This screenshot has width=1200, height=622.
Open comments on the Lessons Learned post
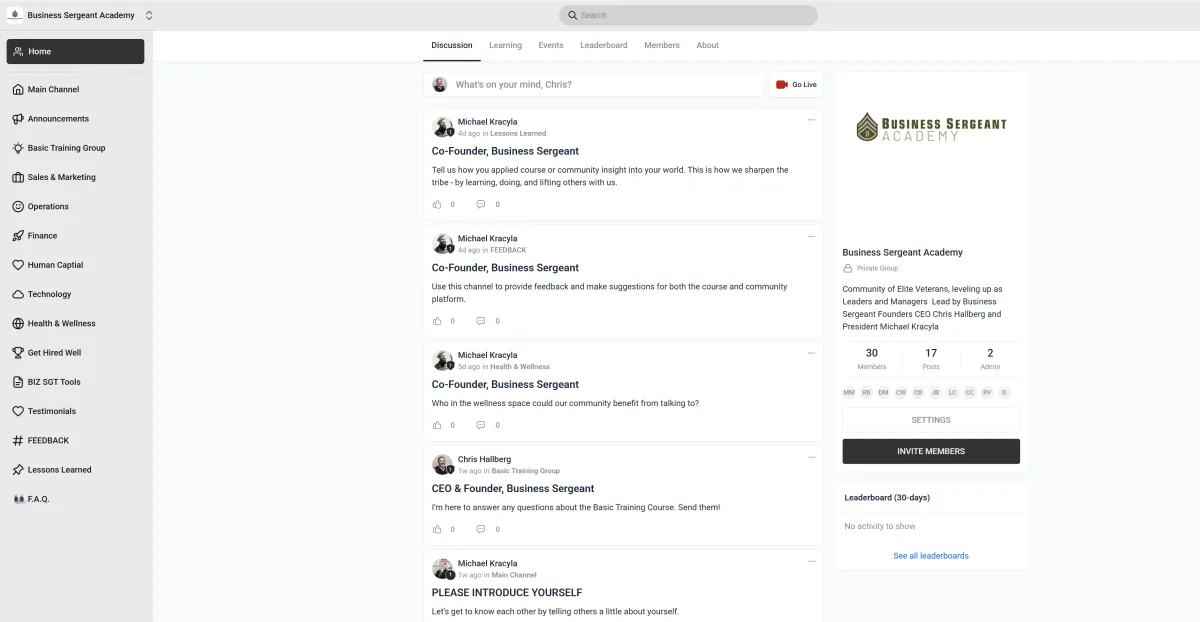[x=481, y=204]
